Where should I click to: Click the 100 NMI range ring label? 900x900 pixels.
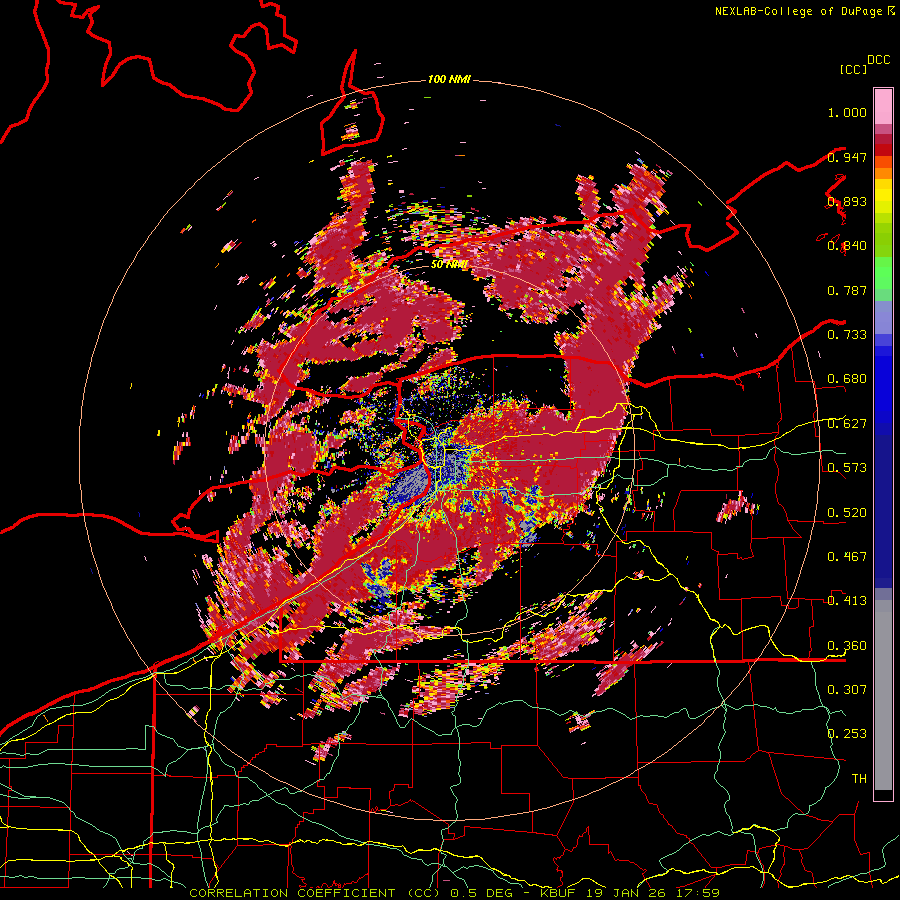pyautogui.click(x=449, y=79)
